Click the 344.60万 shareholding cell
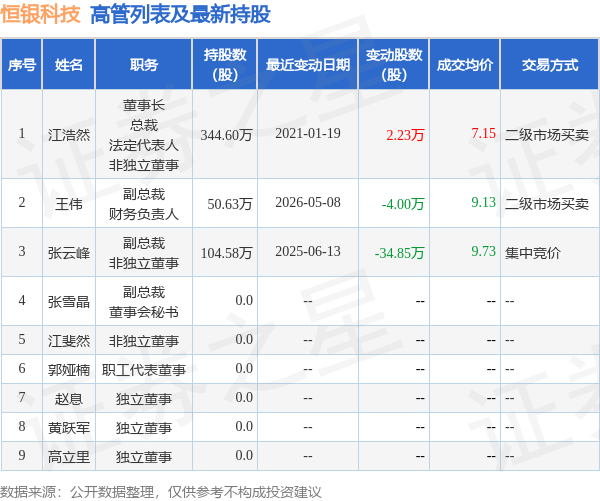600x501 pixels. 226,135
